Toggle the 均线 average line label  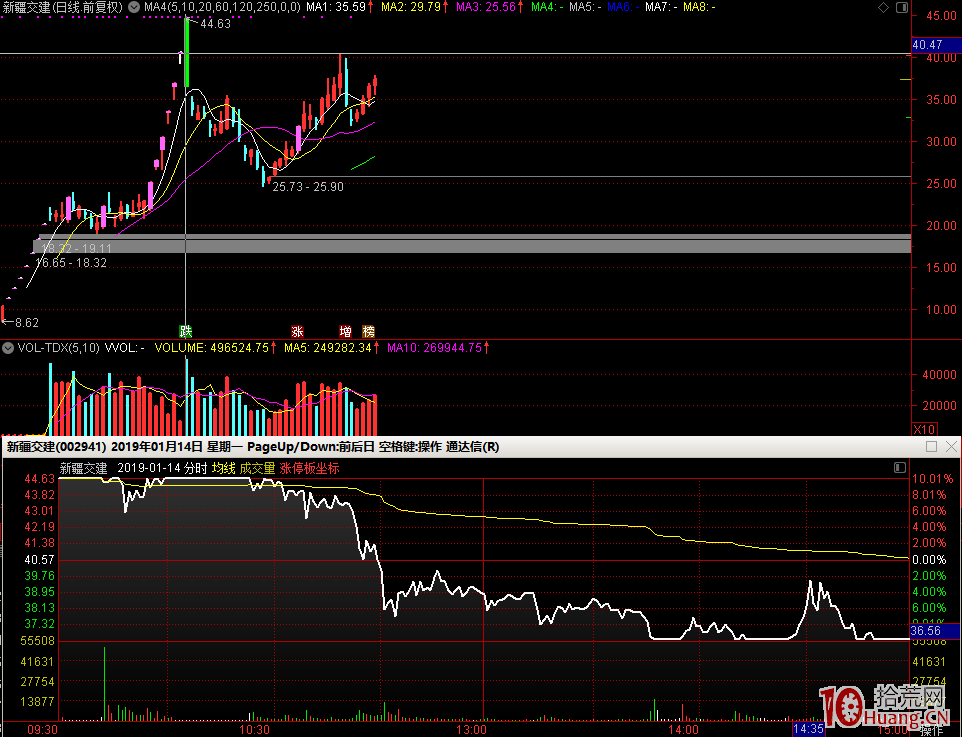click(x=223, y=468)
